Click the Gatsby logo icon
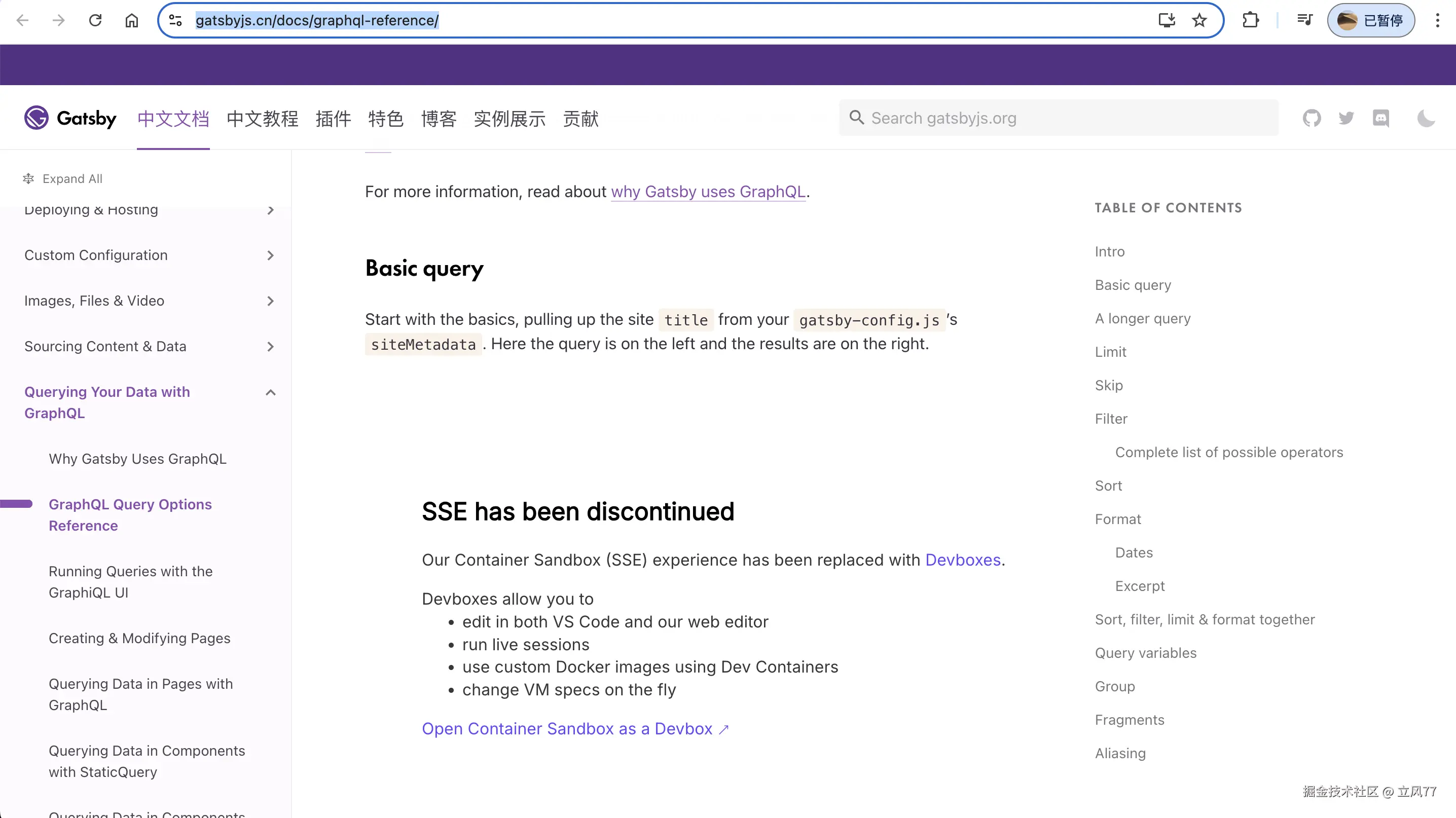Image resolution: width=1456 pixels, height=818 pixels. point(36,118)
